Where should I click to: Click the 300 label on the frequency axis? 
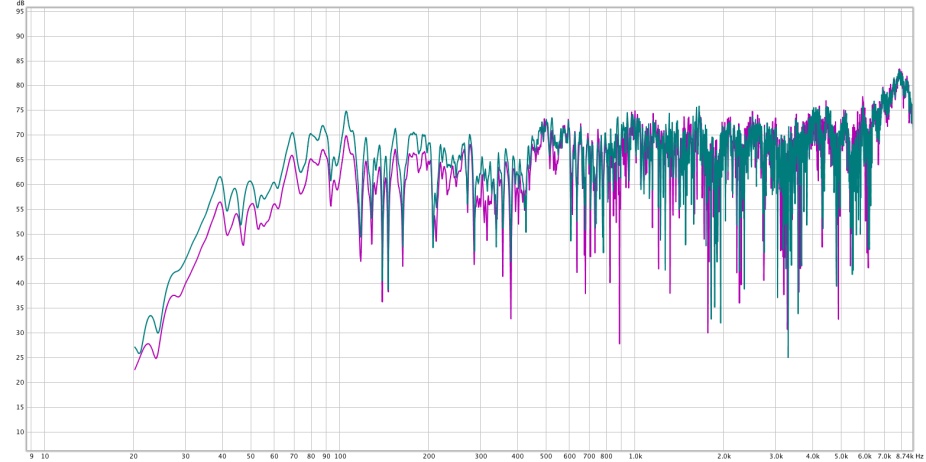point(481,456)
